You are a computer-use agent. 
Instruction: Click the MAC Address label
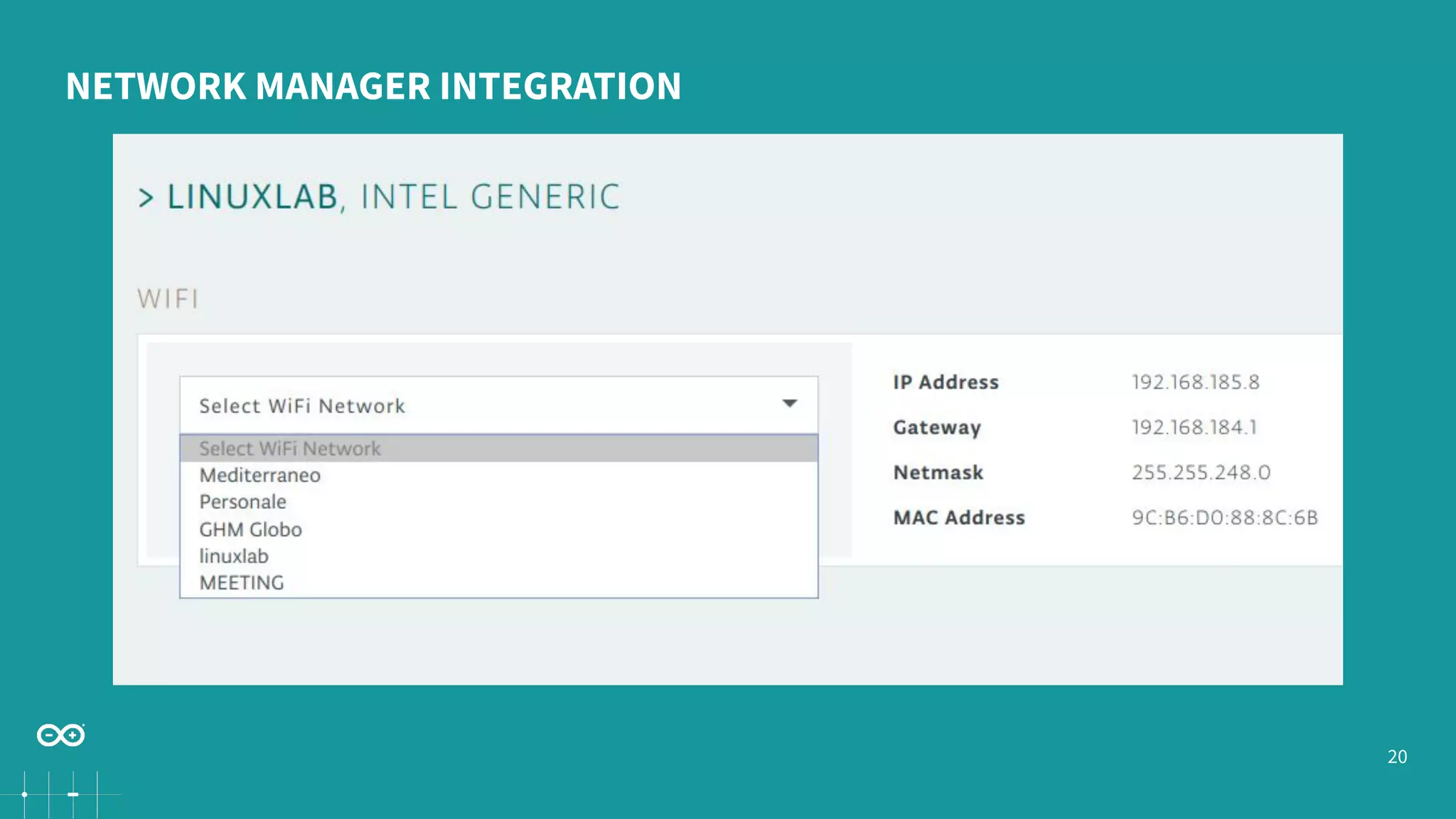[959, 517]
